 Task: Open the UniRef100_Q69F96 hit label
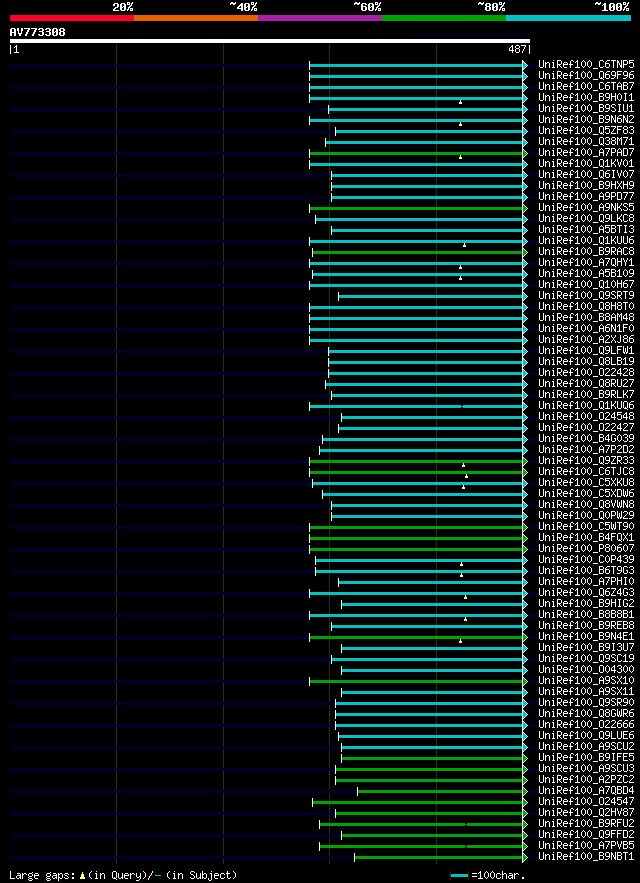pyautogui.click(x=586, y=76)
